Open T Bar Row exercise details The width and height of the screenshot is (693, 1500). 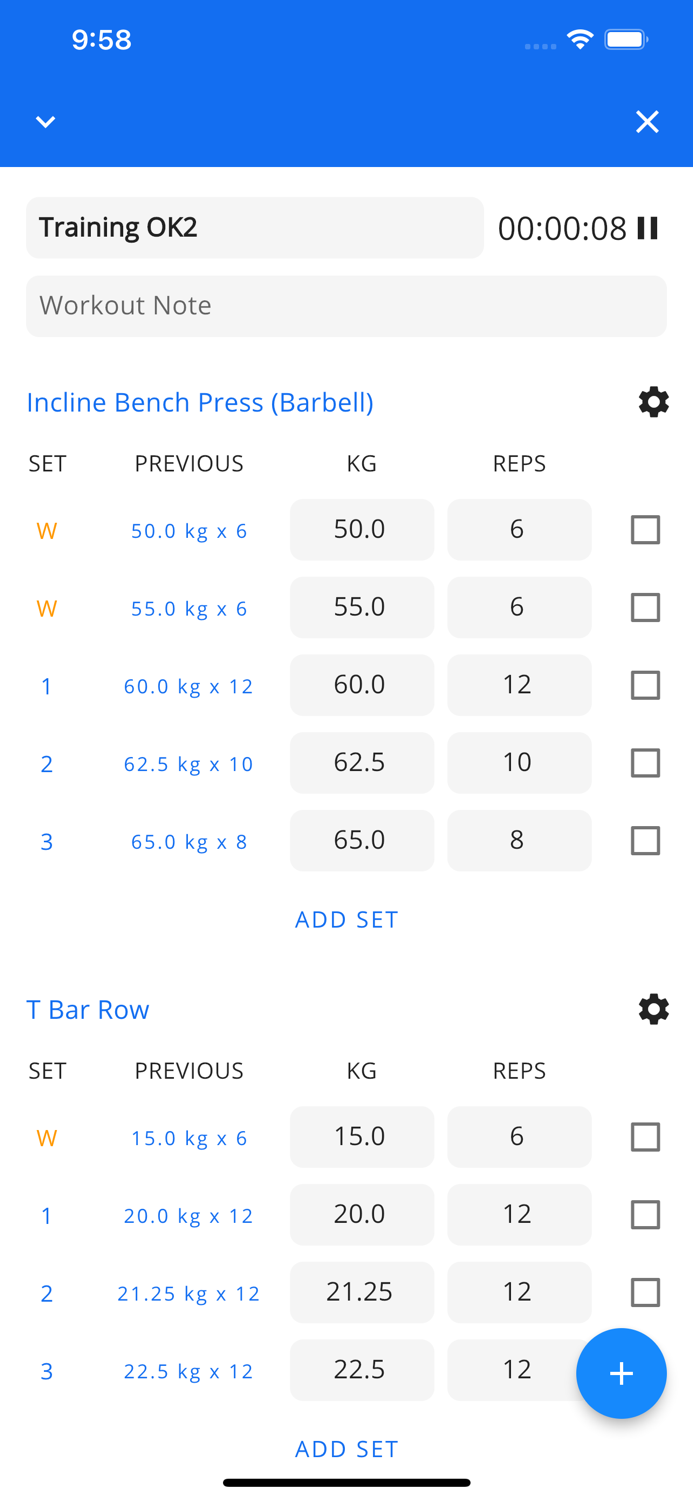tap(88, 1009)
